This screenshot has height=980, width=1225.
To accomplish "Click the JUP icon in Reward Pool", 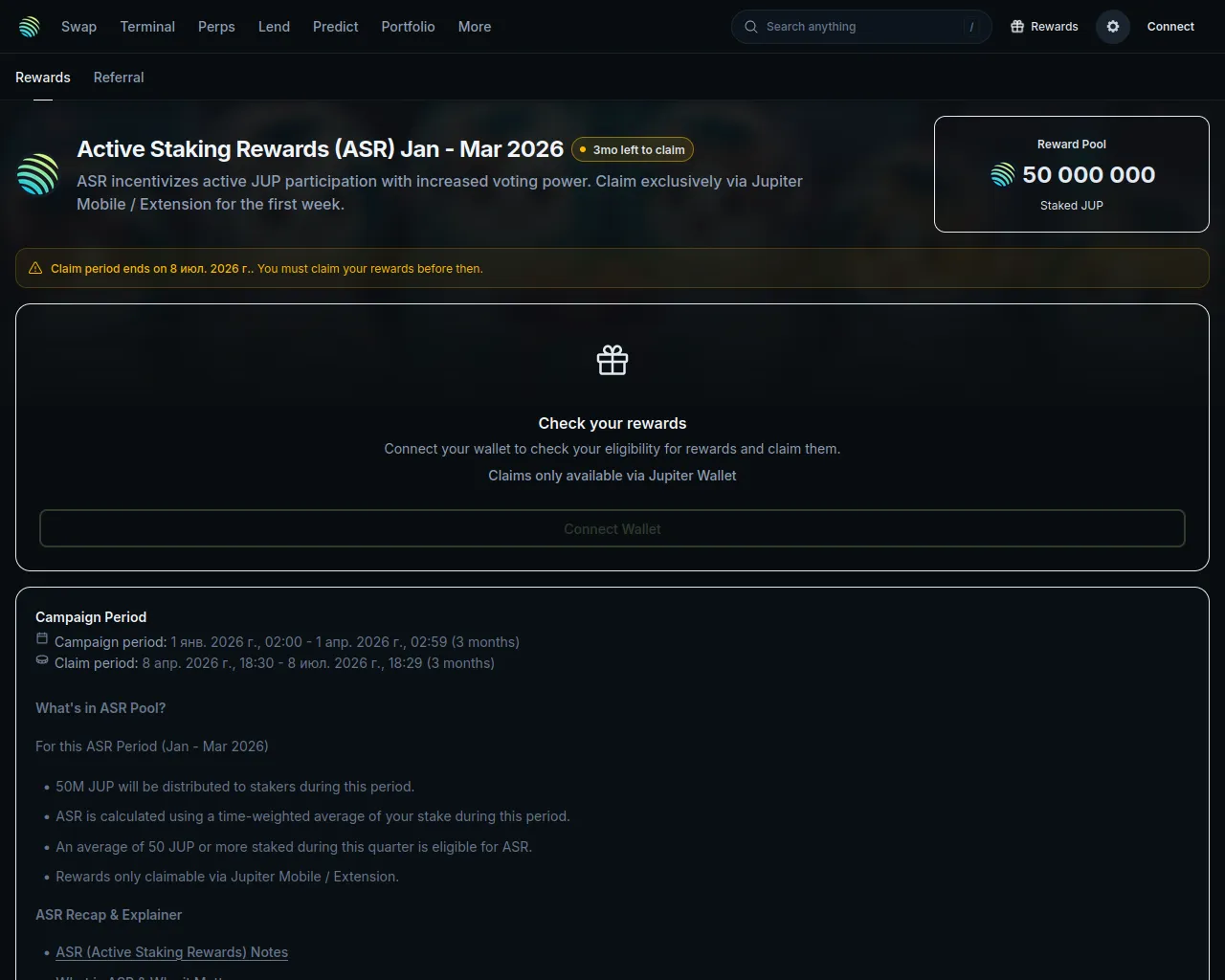I will pos(1002,174).
